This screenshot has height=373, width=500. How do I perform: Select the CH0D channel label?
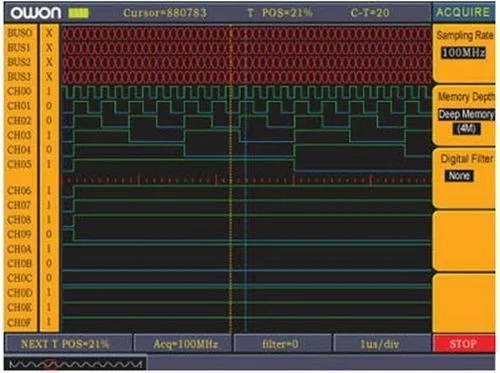coord(19,293)
